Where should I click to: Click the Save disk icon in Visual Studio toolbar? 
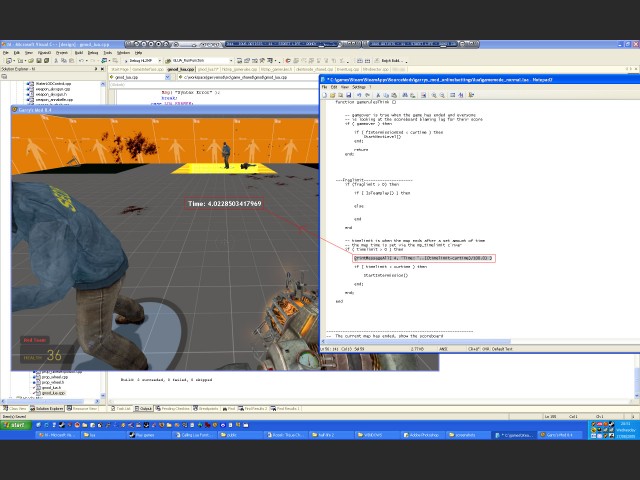pyautogui.click(x=39, y=61)
